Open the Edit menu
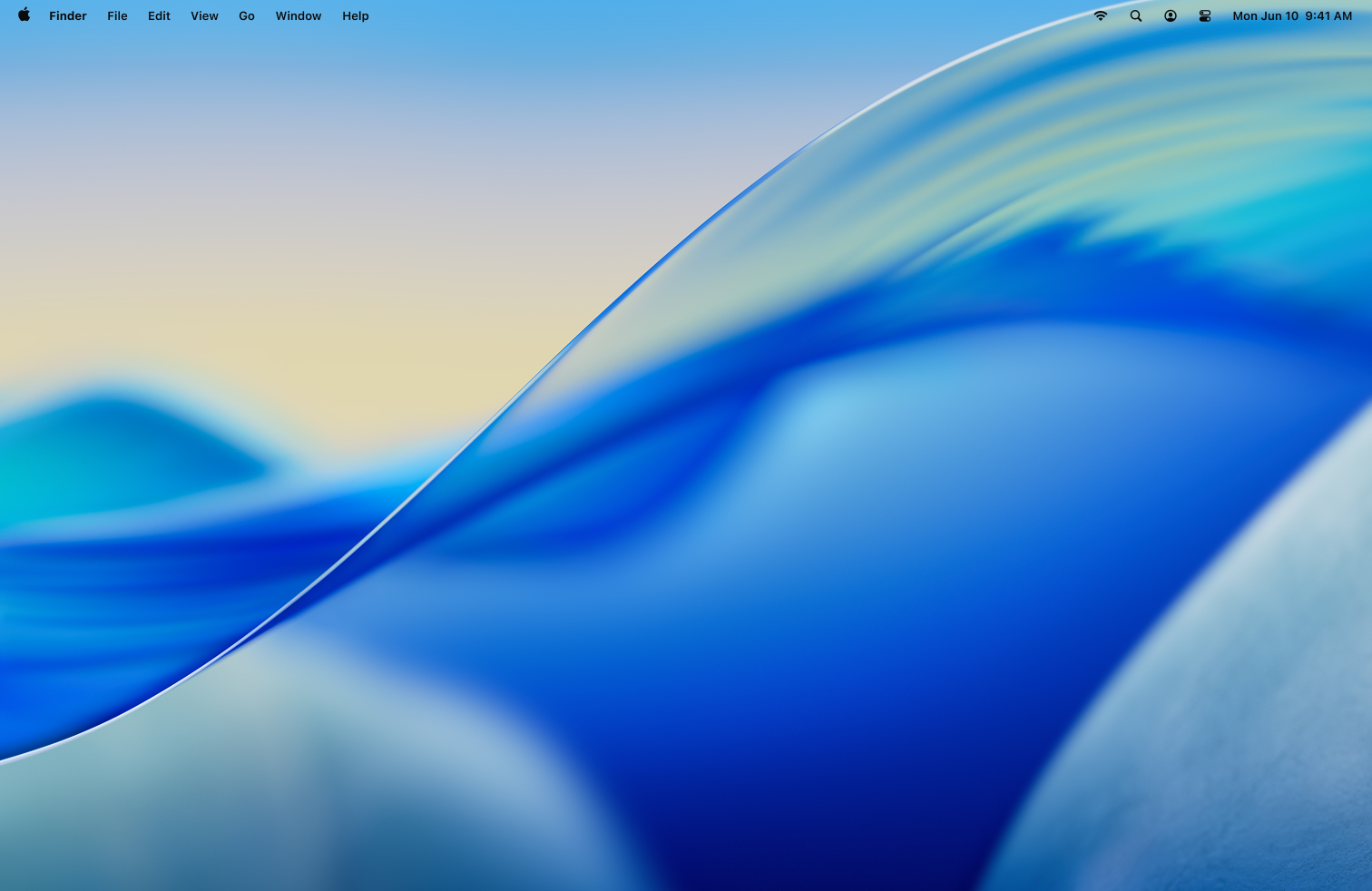 pyautogui.click(x=159, y=15)
